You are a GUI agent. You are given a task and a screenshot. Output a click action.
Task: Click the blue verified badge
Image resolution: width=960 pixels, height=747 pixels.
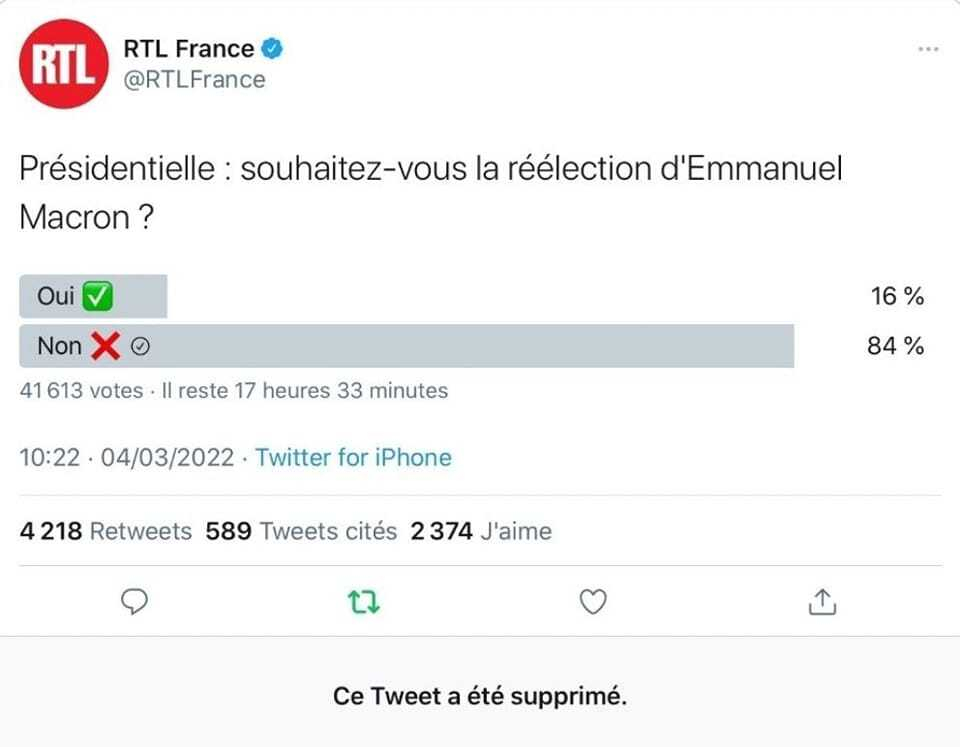[x=272, y=48]
